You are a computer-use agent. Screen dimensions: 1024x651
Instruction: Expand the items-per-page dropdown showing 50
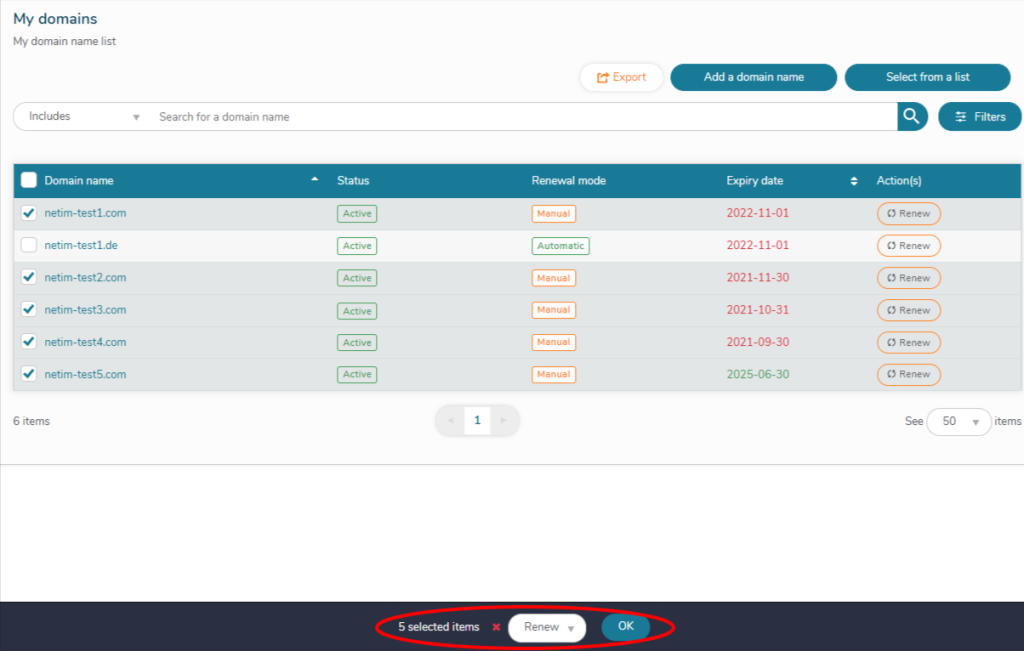point(958,422)
